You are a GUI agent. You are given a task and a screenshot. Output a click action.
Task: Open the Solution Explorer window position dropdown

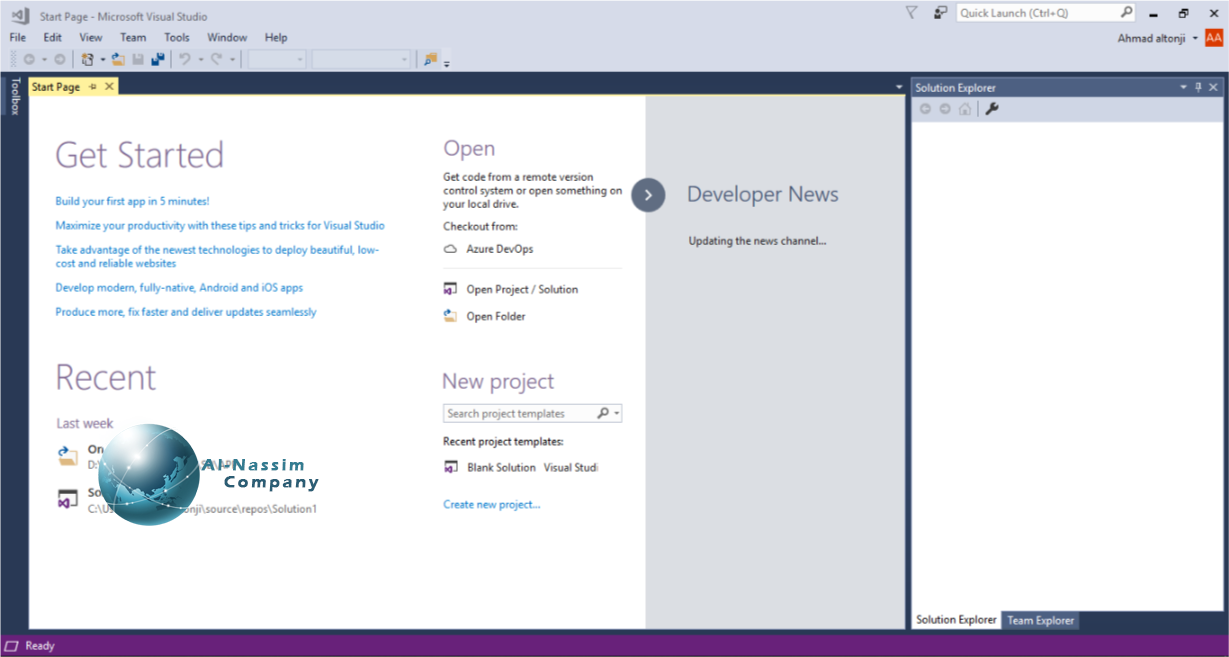(x=1184, y=88)
